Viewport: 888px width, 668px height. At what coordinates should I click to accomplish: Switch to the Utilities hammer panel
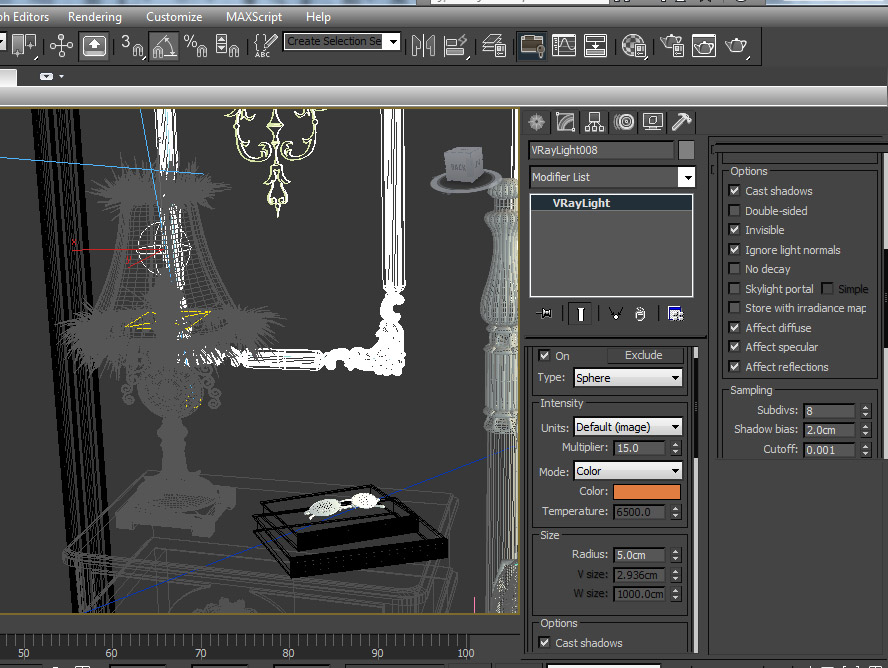click(682, 122)
